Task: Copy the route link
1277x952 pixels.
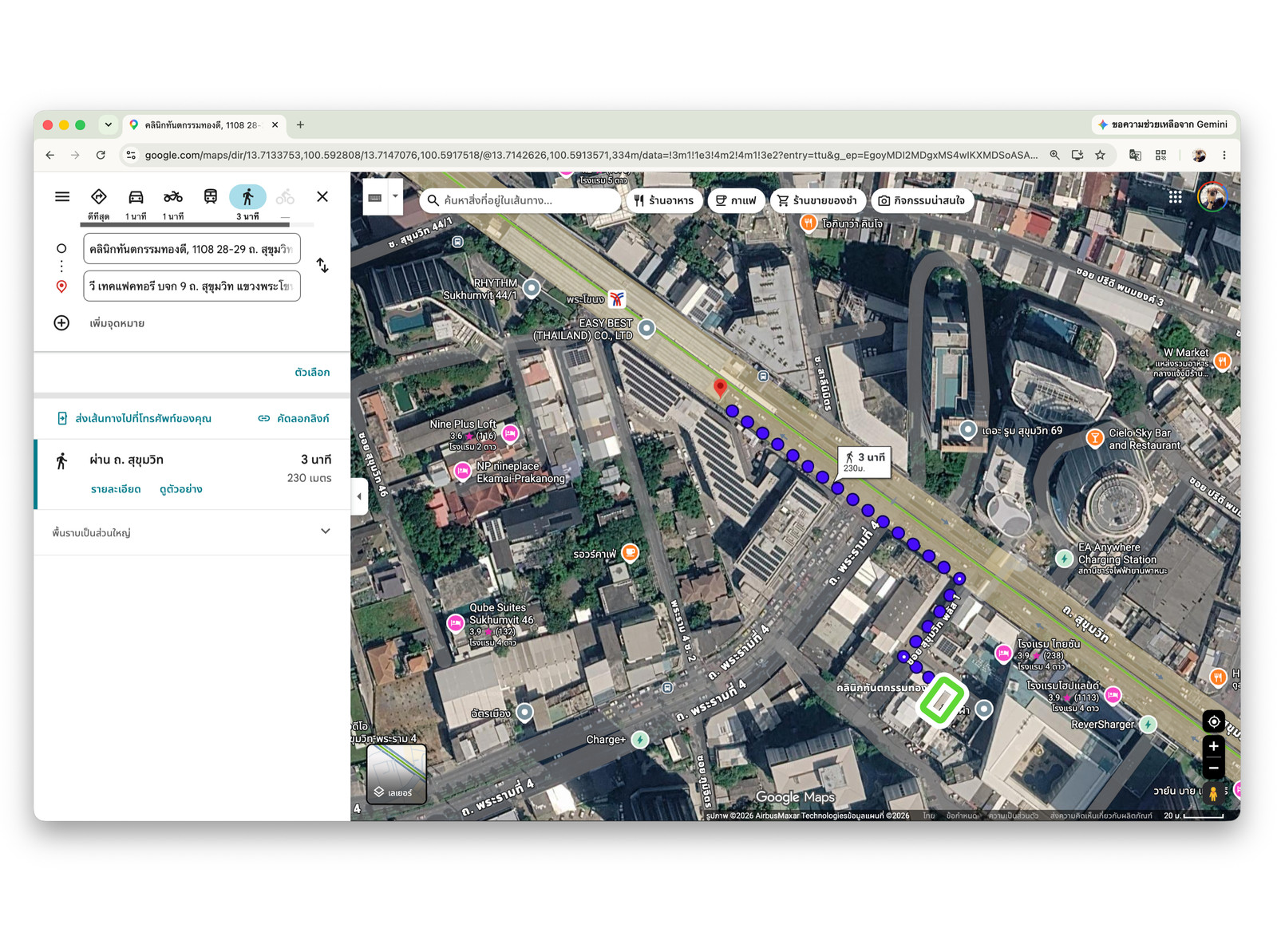Action: (293, 418)
